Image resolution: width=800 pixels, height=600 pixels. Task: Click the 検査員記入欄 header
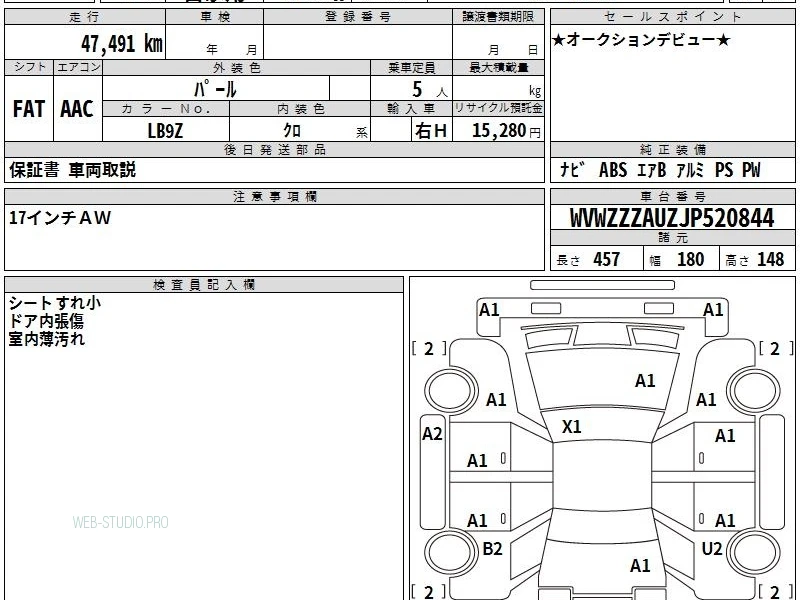click(204, 285)
